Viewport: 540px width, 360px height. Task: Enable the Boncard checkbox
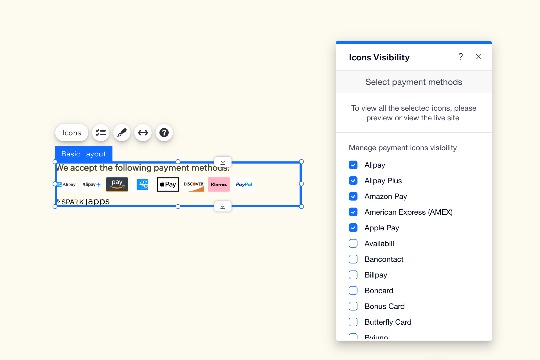point(353,290)
